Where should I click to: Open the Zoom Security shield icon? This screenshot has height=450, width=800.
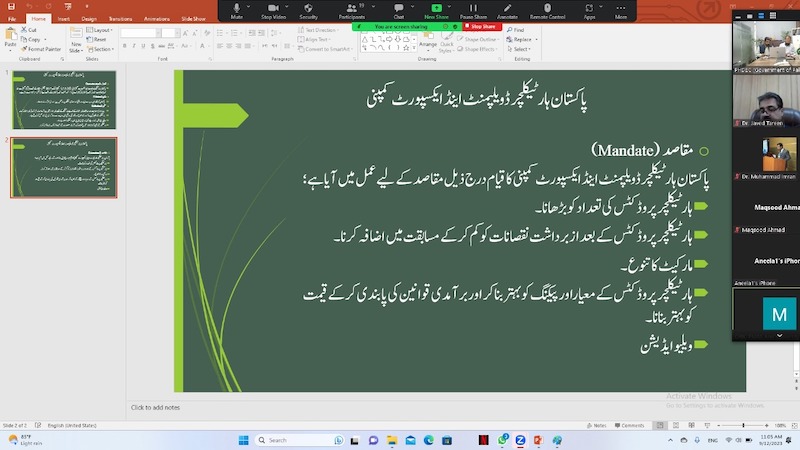(x=309, y=10)
